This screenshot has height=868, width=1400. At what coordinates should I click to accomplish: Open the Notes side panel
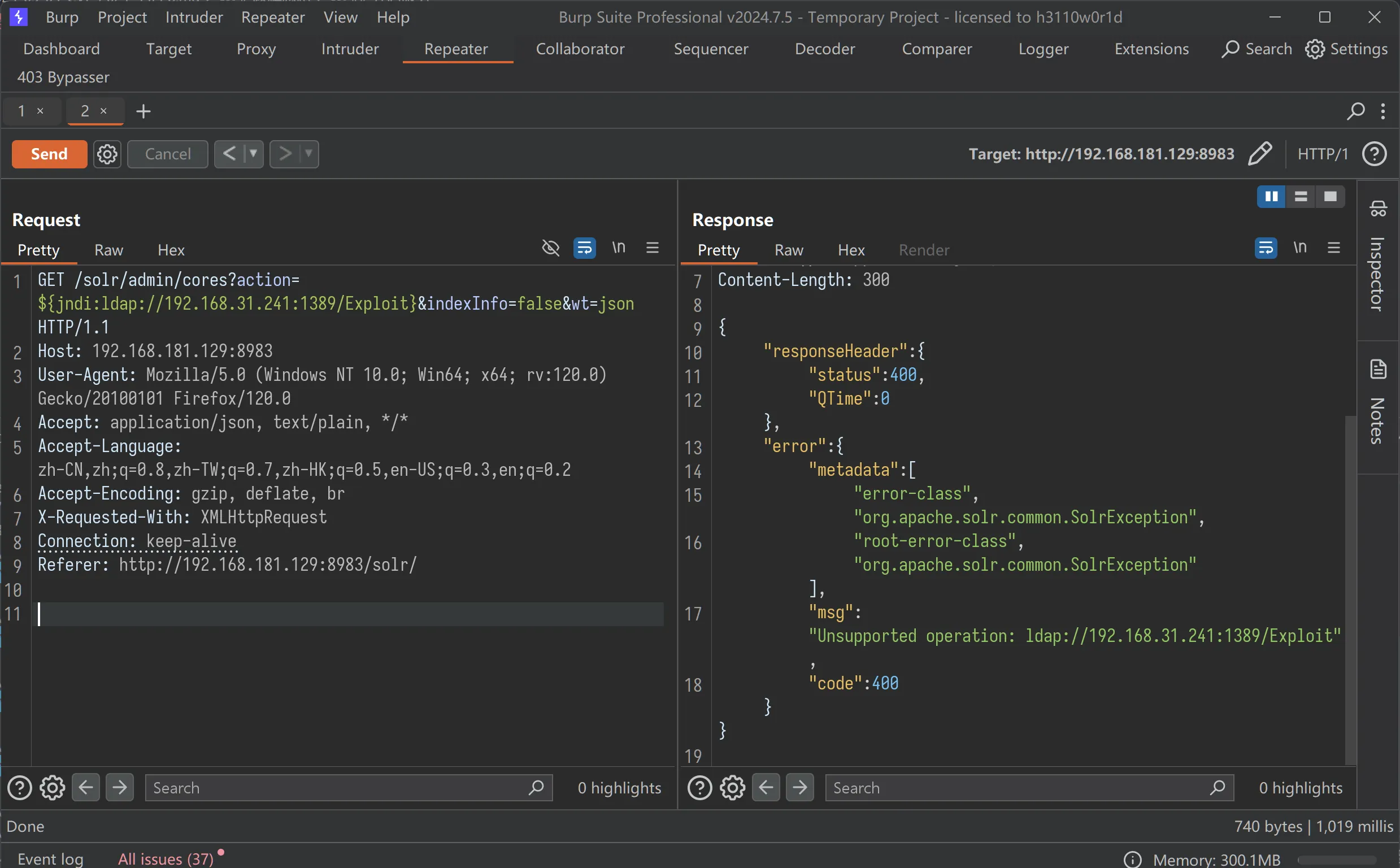[x=1377, y=402]
